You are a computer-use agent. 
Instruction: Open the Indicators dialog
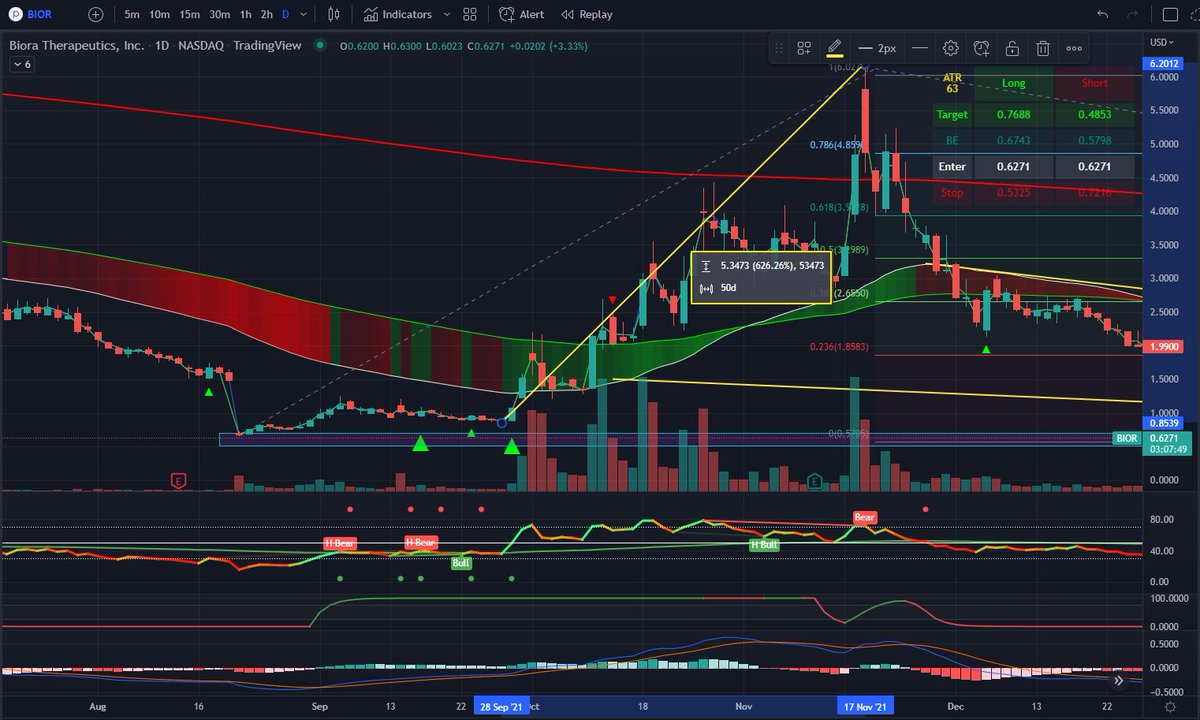(x=398, y=15)
